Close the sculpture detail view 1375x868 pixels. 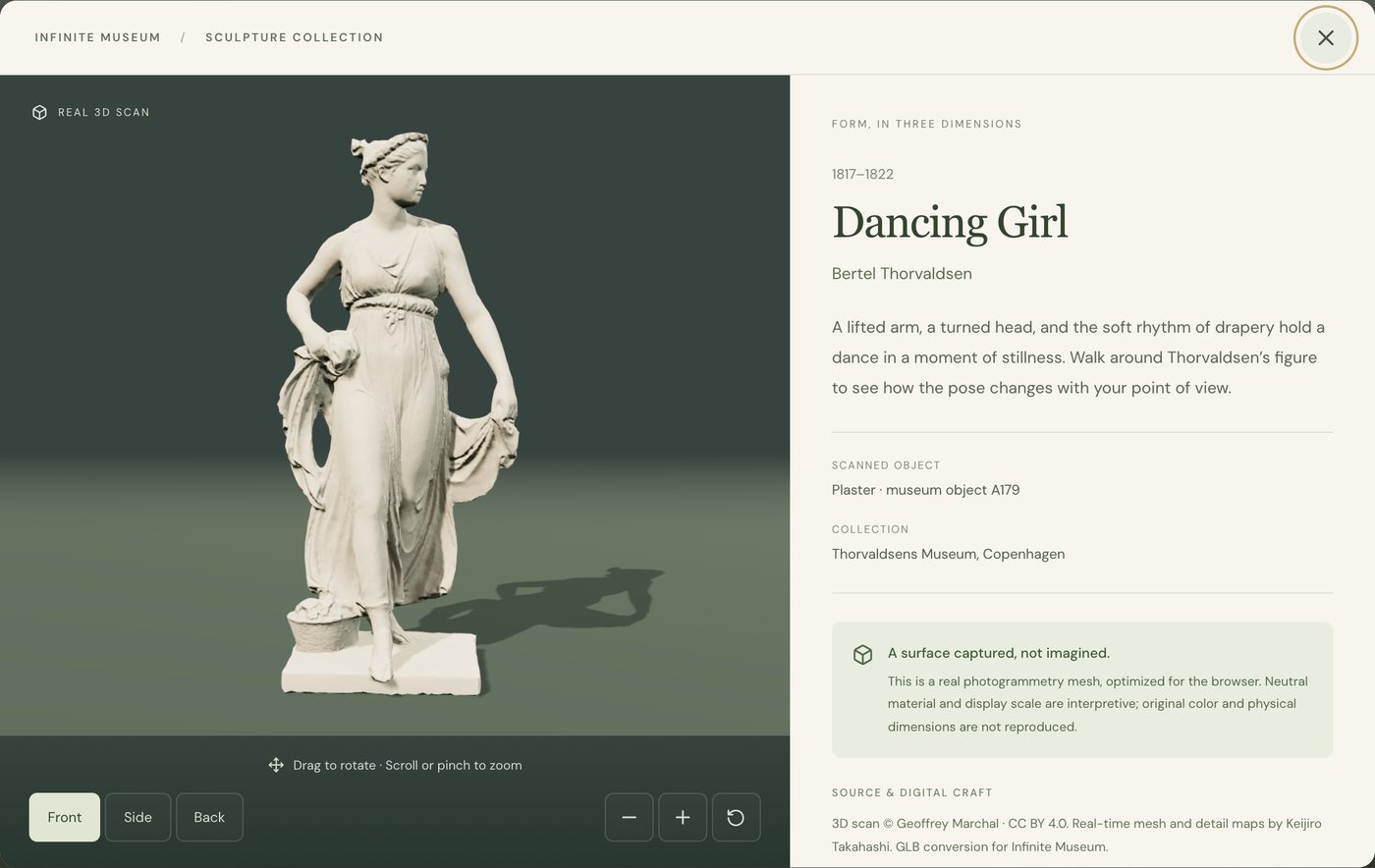coord(1325,38)
